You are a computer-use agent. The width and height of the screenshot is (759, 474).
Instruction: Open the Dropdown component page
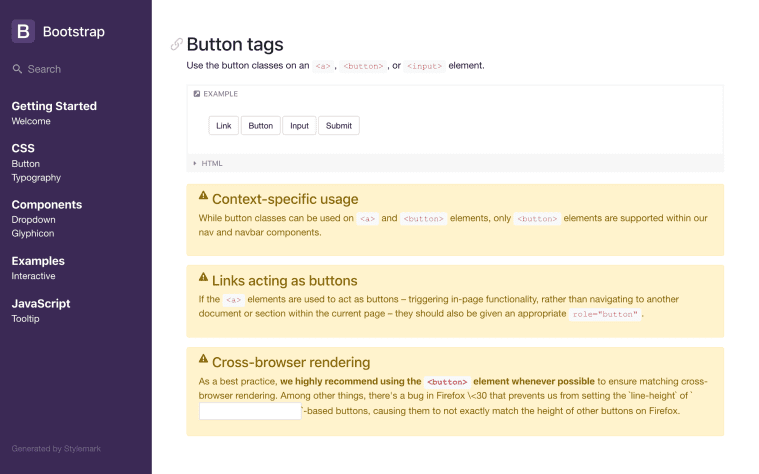[33, 220]
